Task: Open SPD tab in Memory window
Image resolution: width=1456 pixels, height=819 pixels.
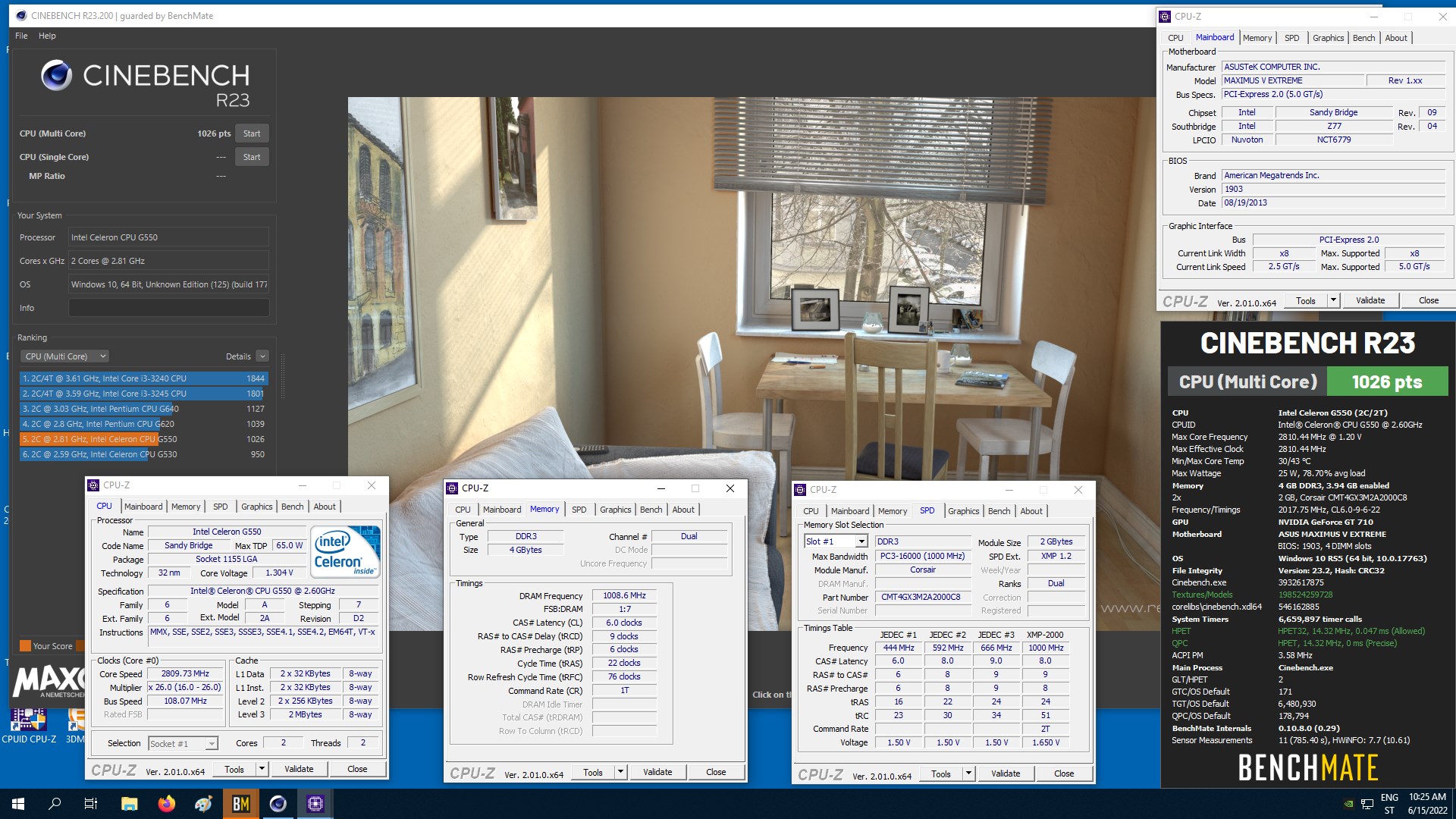Action: pos(579,510)
